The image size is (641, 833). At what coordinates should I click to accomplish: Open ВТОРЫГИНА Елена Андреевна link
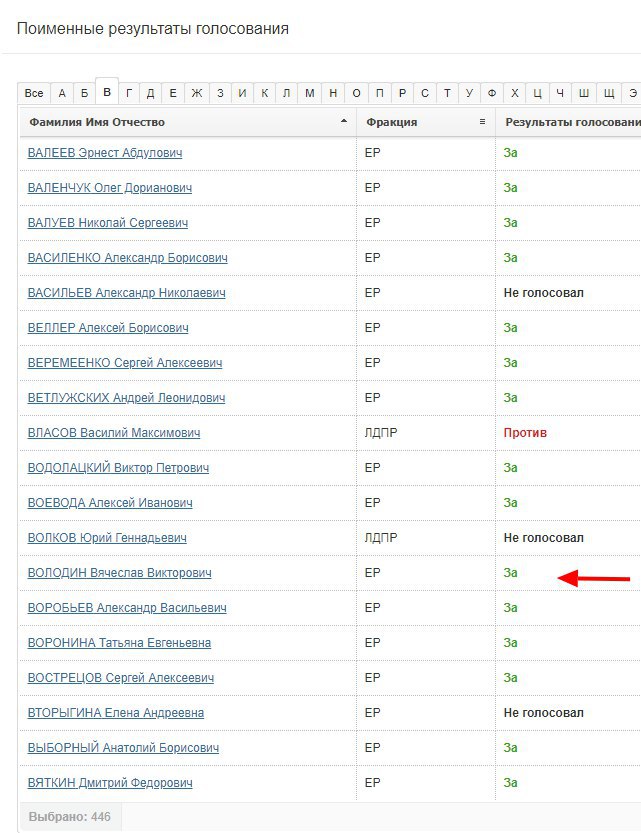(116, 713)
